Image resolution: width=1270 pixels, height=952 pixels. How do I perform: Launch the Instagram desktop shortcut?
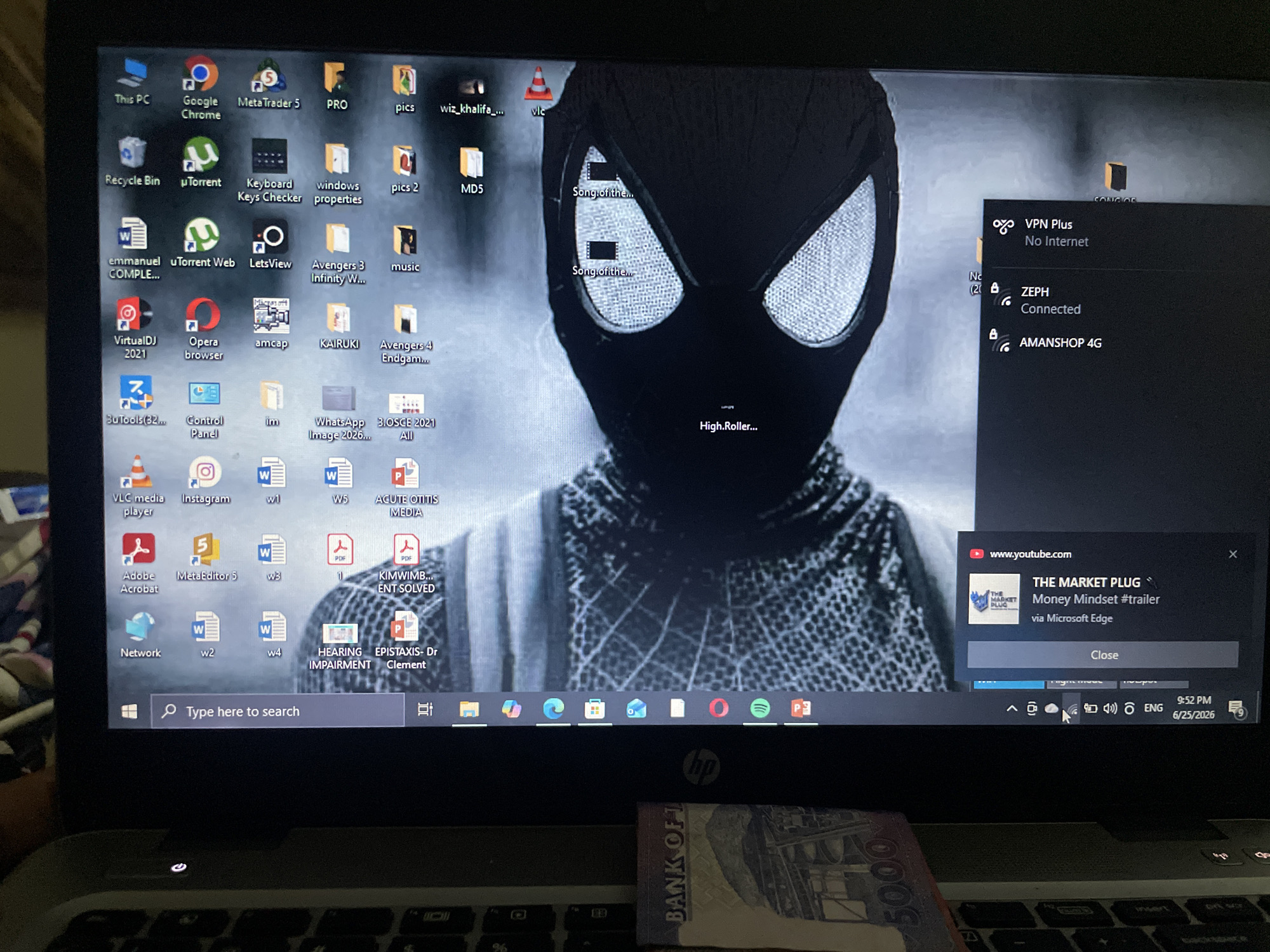point(205,480)
